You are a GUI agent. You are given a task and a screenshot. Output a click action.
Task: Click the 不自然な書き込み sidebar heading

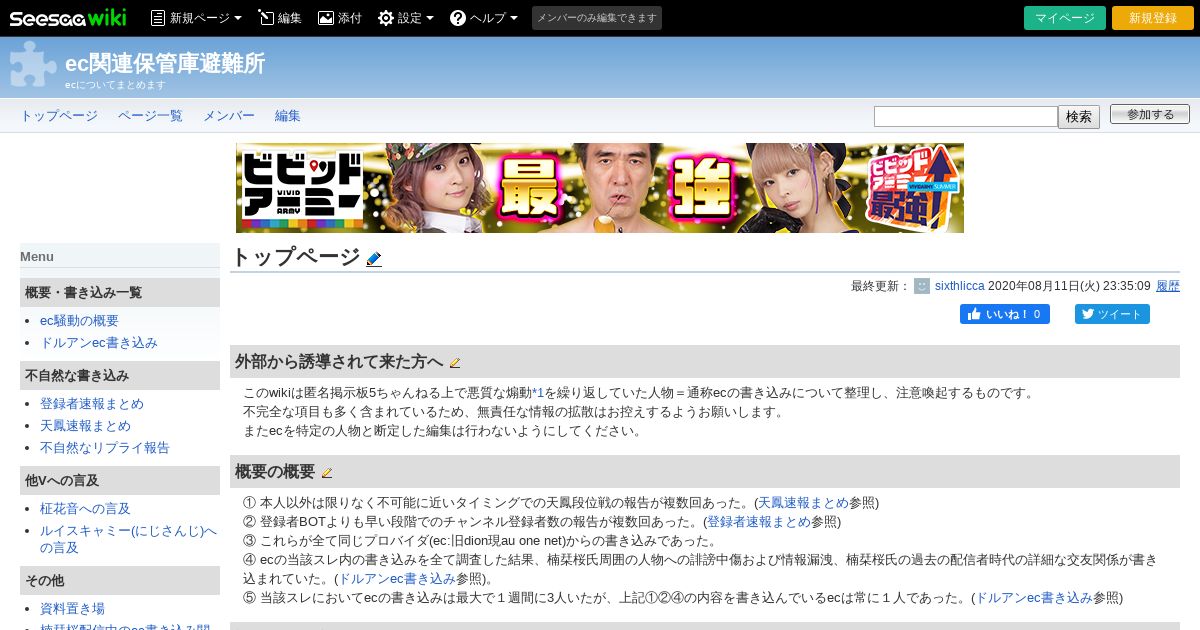pos(120,376)
